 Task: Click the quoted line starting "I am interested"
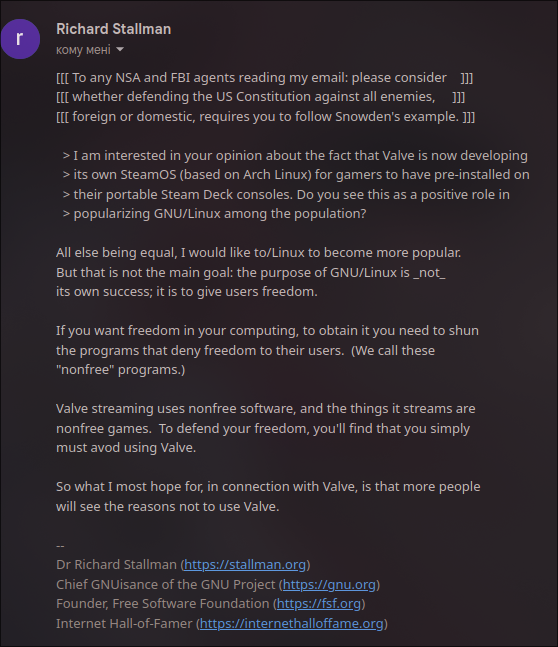coord(295,156)
